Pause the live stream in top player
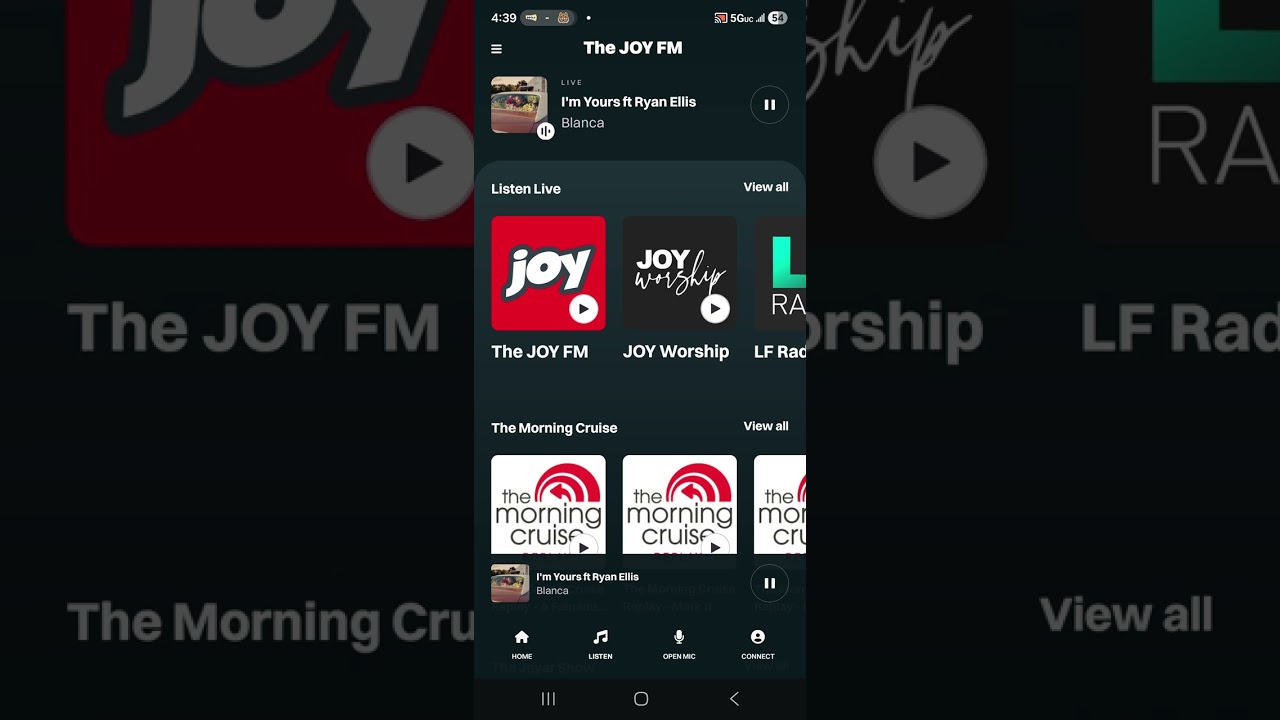1280x720 pixels. pyautogui.click(x=769, y=104)
